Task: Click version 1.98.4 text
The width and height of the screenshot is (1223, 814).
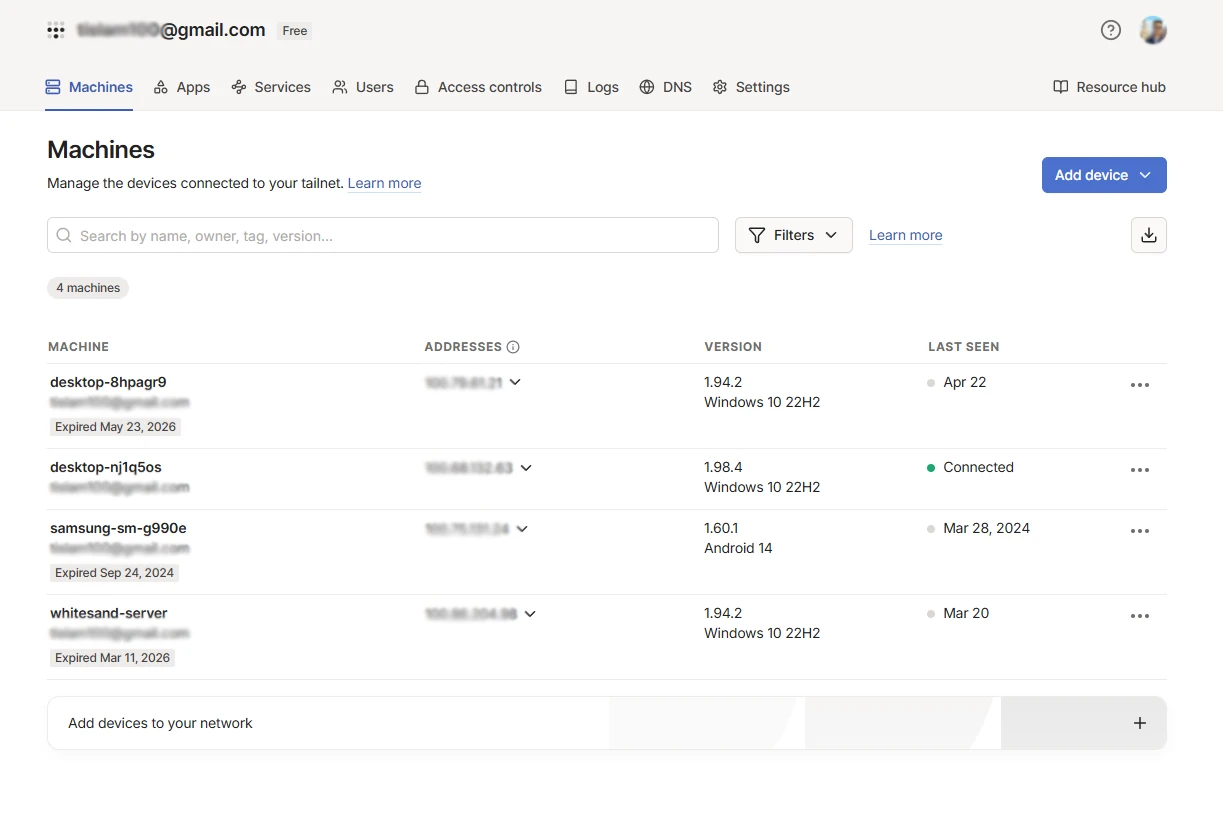Action: [723, 467]
